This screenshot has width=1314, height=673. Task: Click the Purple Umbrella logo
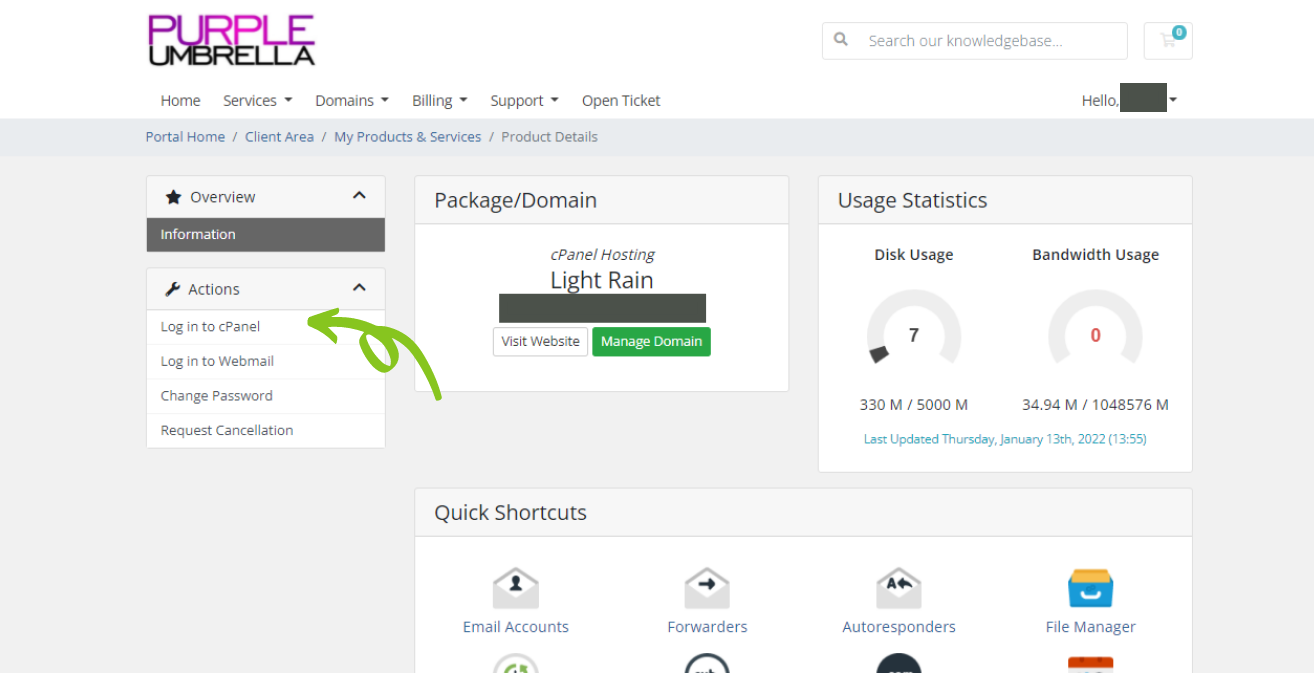click(231, 41)
